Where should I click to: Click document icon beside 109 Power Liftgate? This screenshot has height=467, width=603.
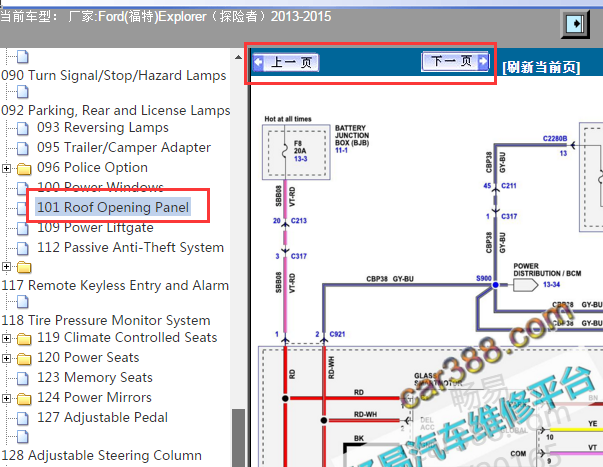23,228
